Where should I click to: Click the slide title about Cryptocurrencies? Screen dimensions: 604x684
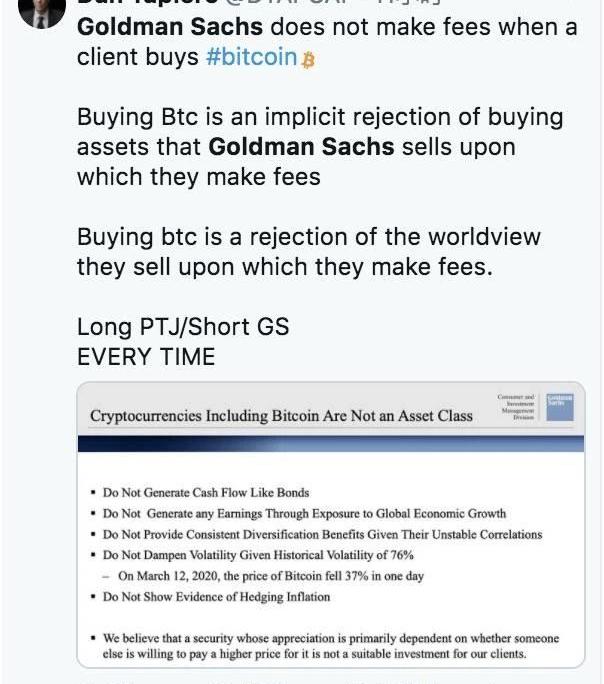[281, 415]
